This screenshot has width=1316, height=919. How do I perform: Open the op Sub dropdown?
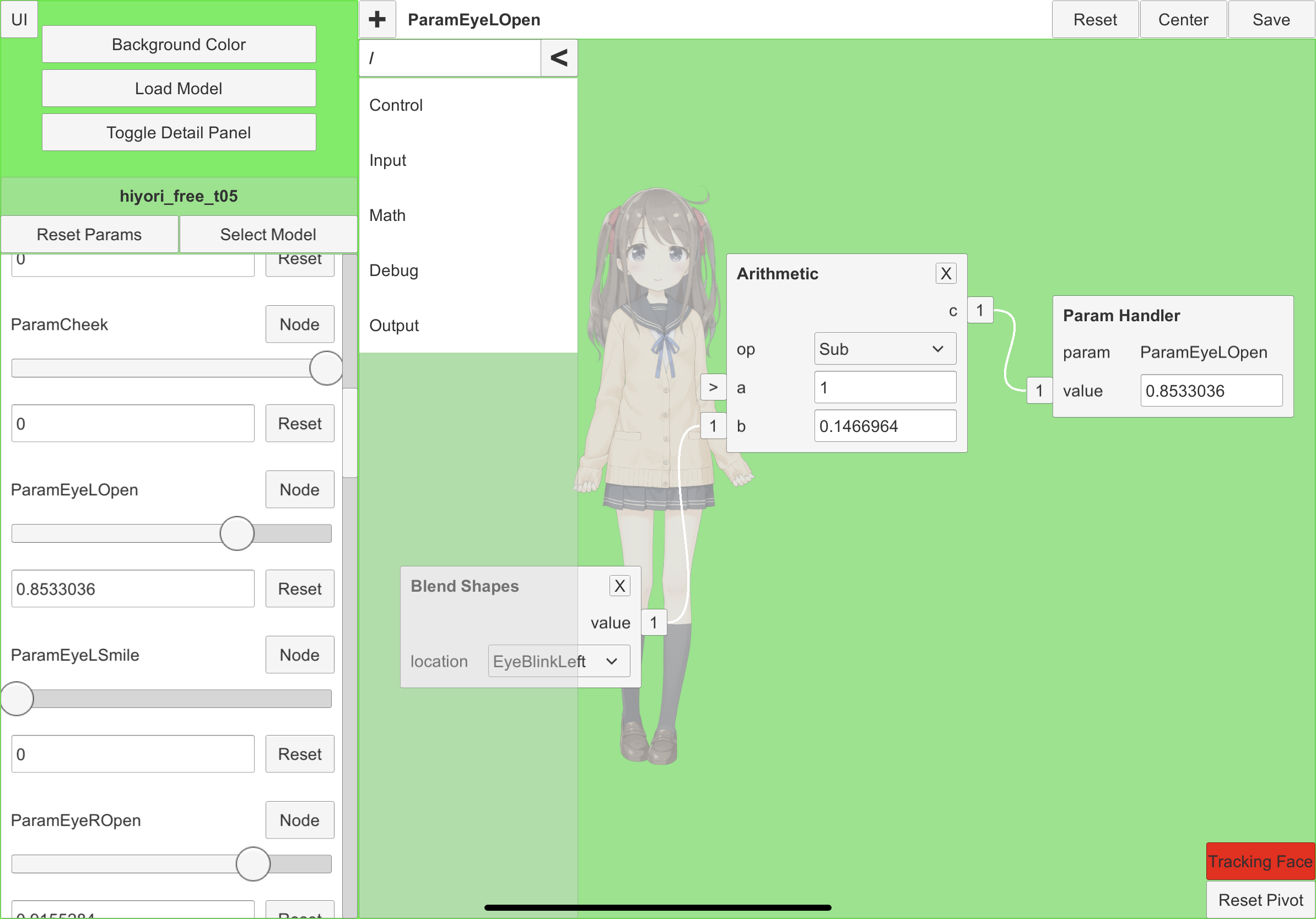(x=884, y=349)
